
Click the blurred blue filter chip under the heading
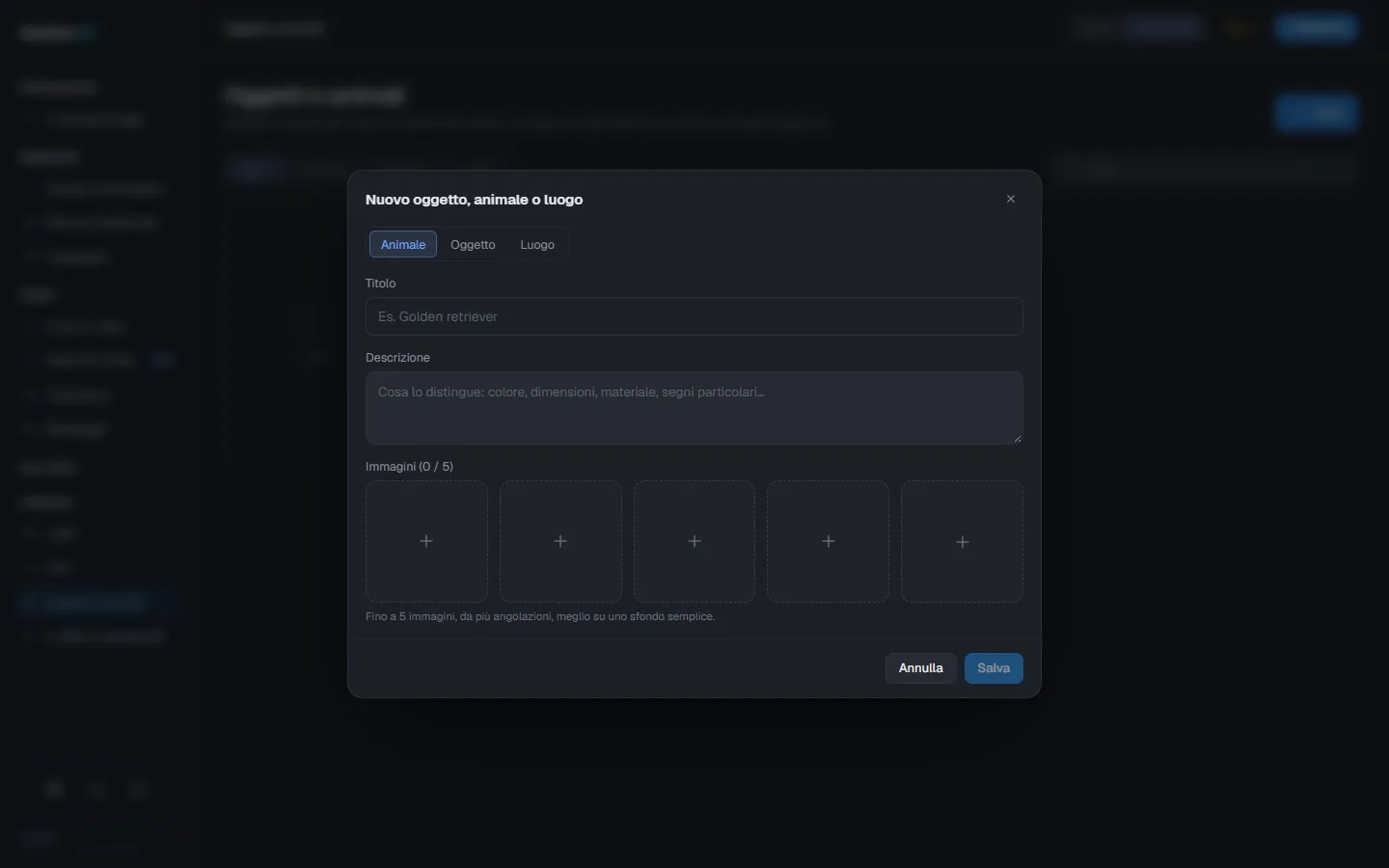point(255,170)
